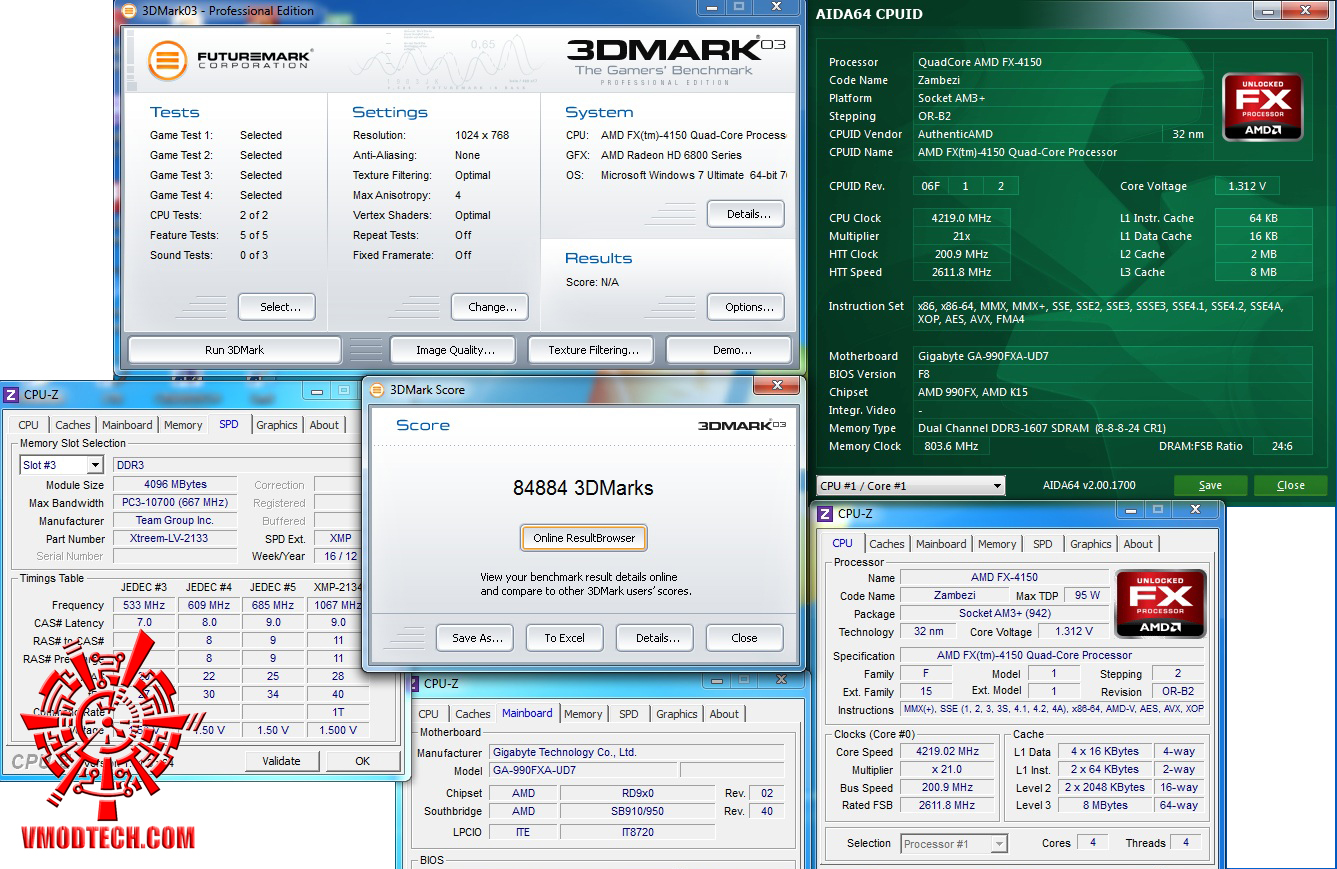
Task: Click the 3DMark03 title bar icon
Action: coord(127,11)
